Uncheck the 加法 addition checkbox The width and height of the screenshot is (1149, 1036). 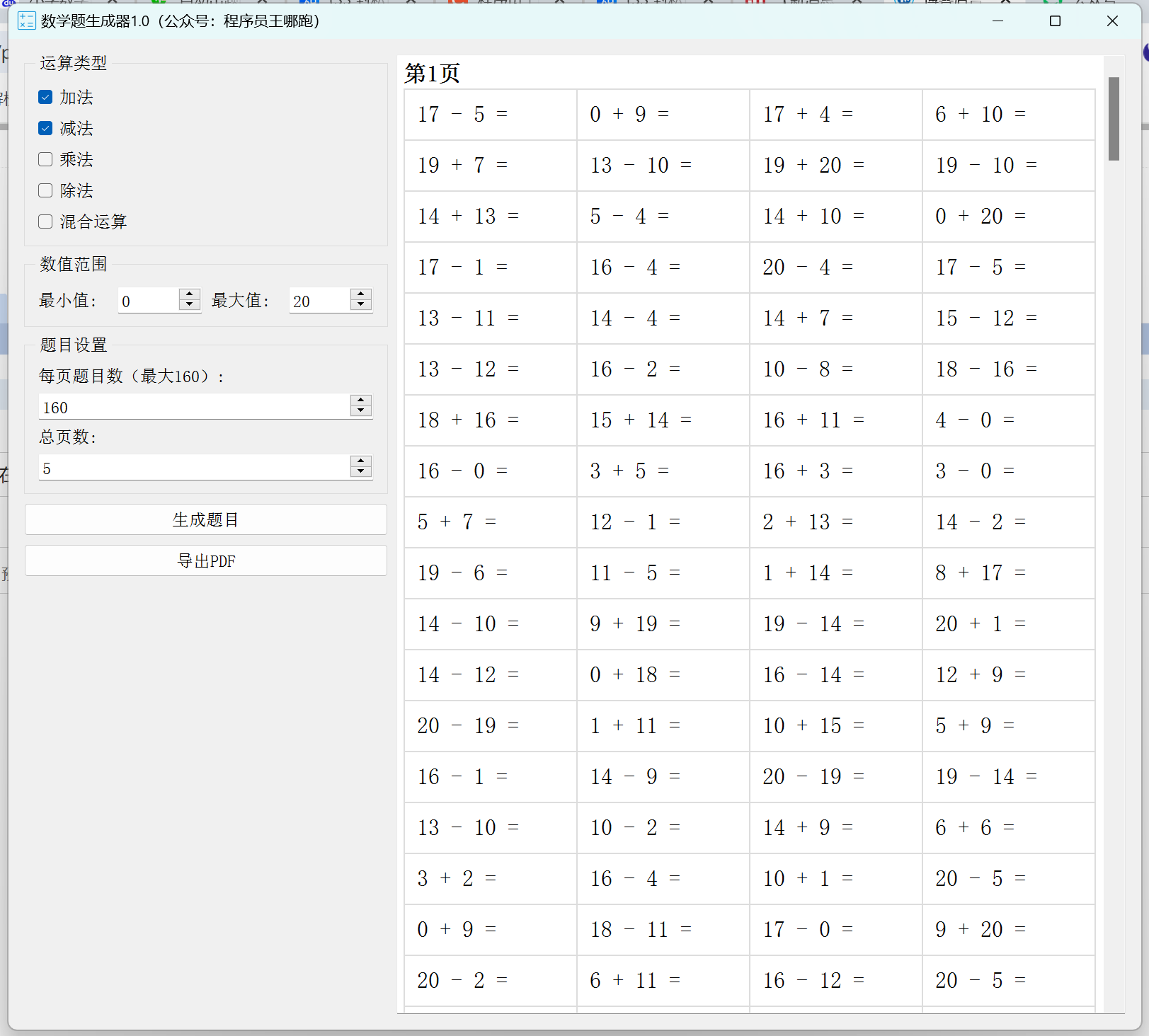pyautogui.click(x=46, y=97)
